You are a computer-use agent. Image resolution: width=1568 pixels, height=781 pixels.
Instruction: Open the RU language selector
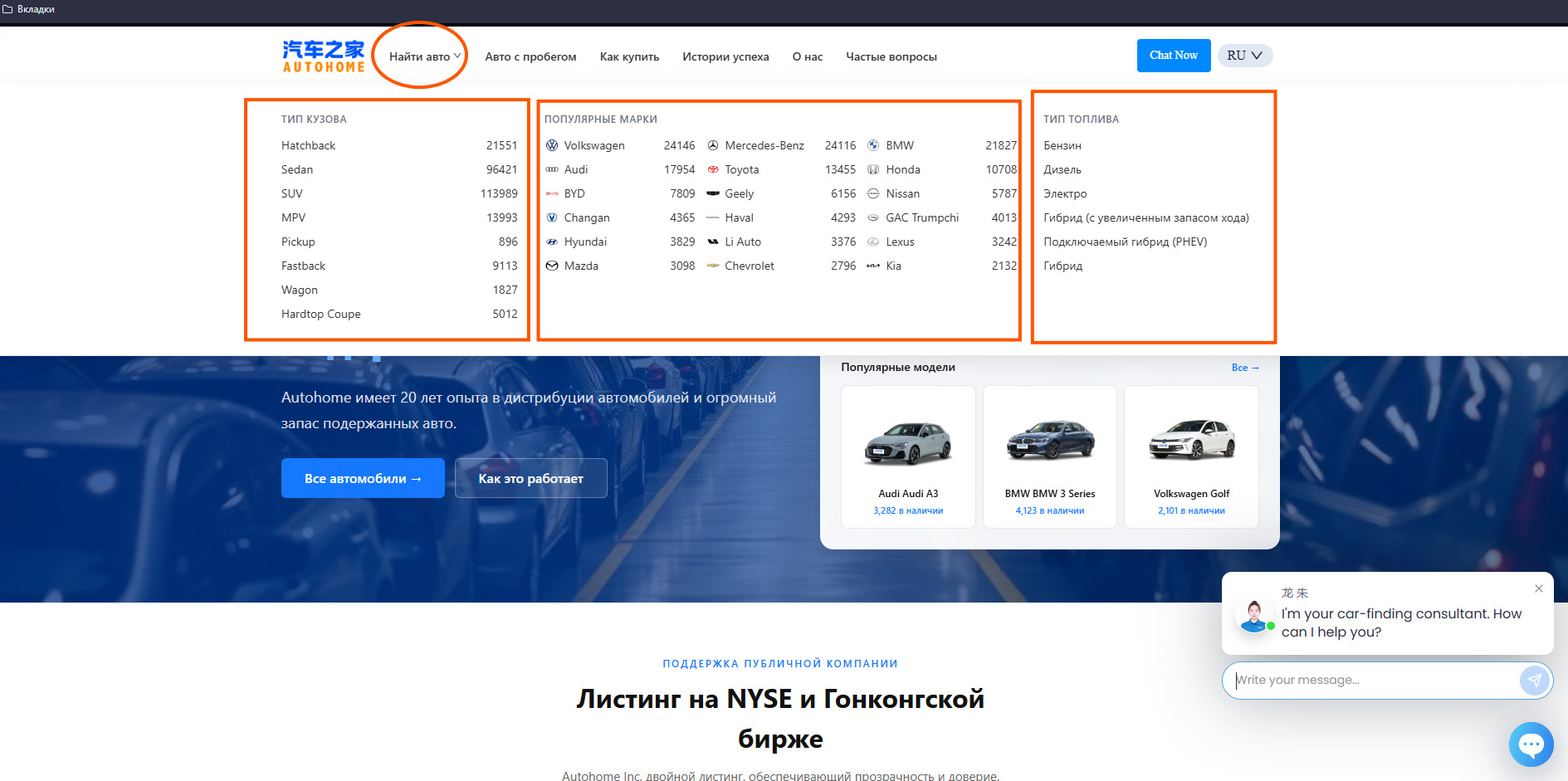(1244, 56)
